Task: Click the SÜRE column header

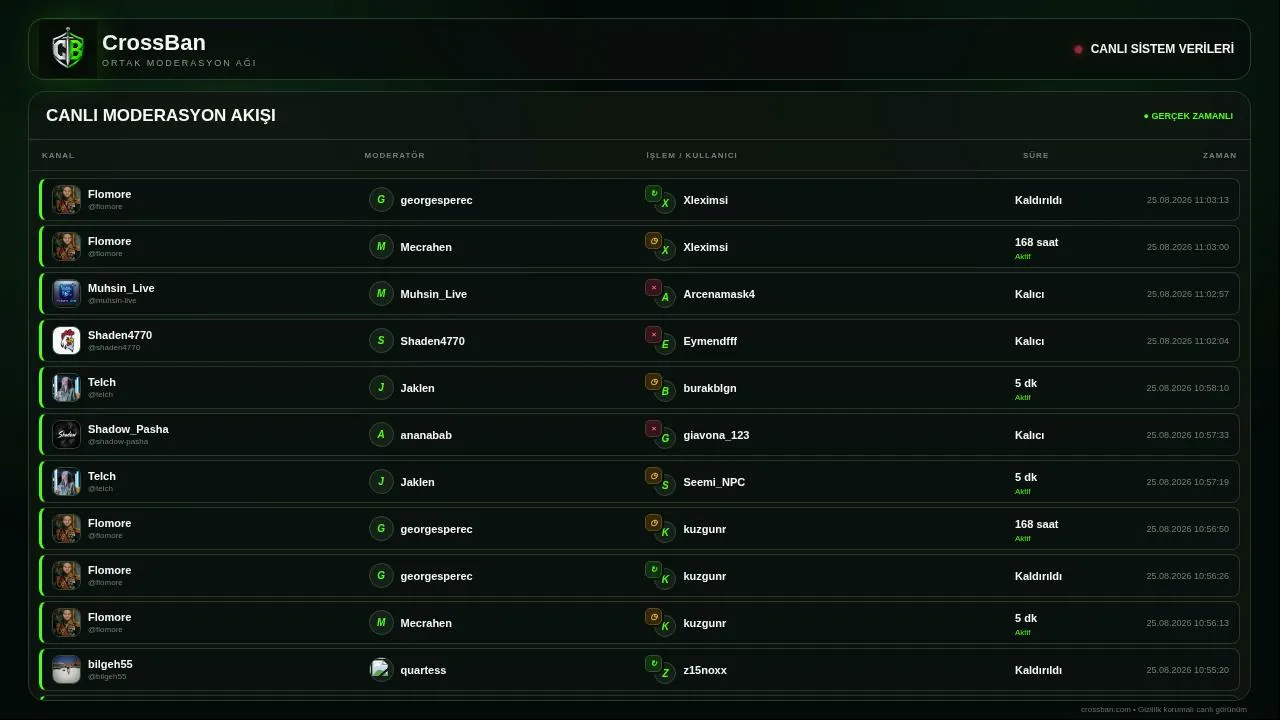Action: coord(1036,155)
